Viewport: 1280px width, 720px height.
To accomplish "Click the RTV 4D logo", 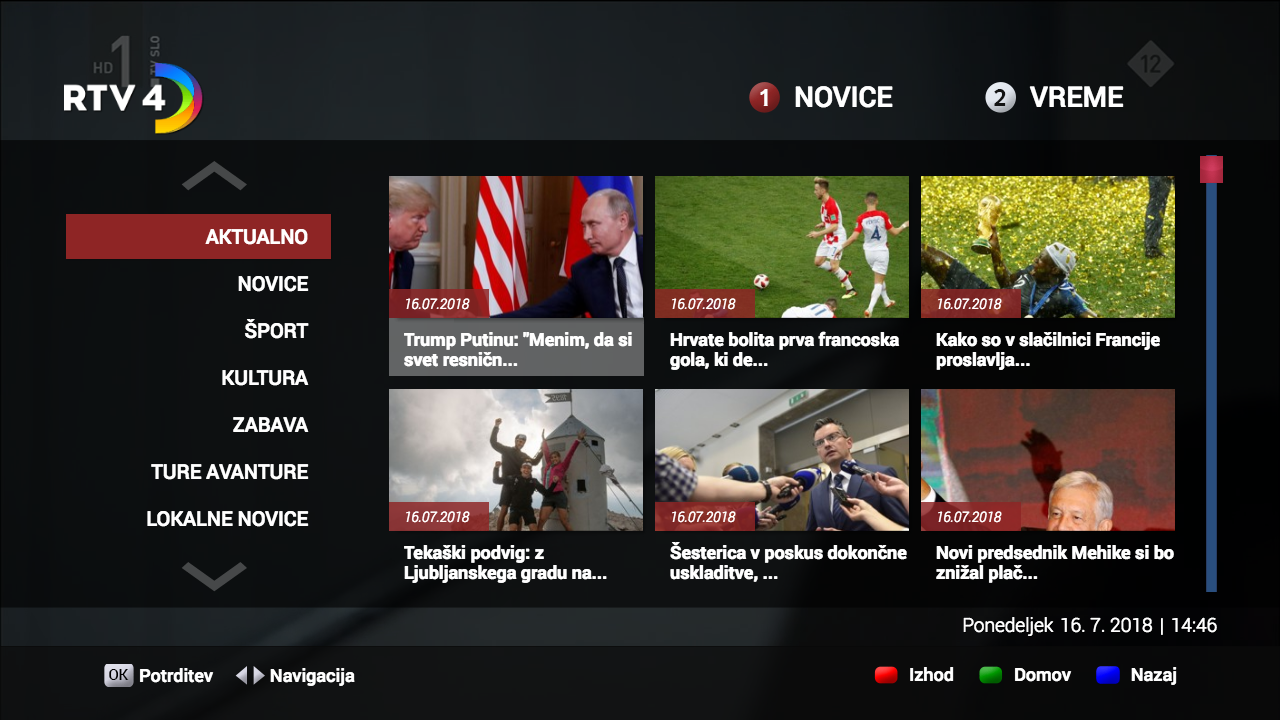I will click(x=133, y=98).
